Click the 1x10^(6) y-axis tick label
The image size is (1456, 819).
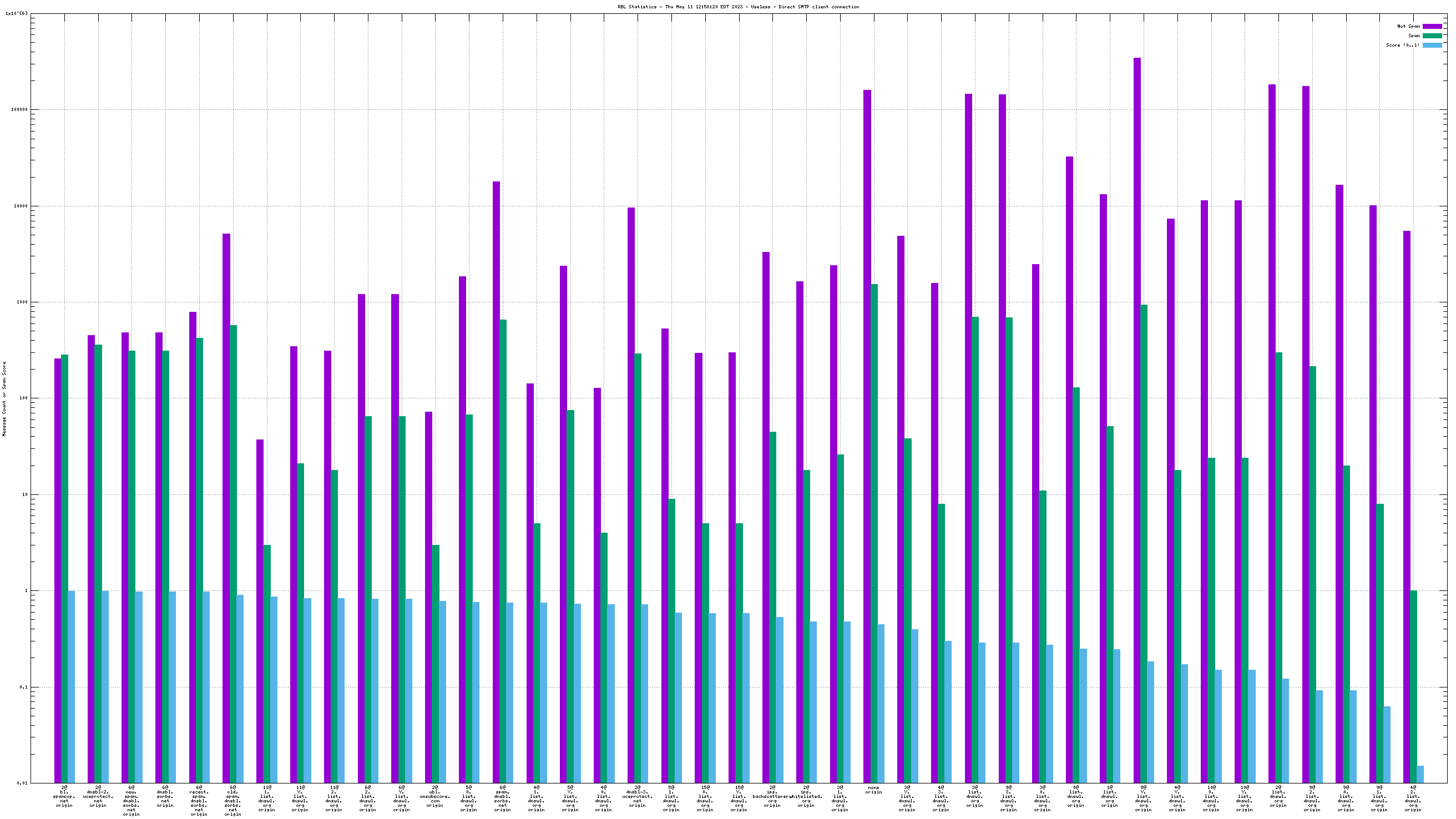point(17,13)
